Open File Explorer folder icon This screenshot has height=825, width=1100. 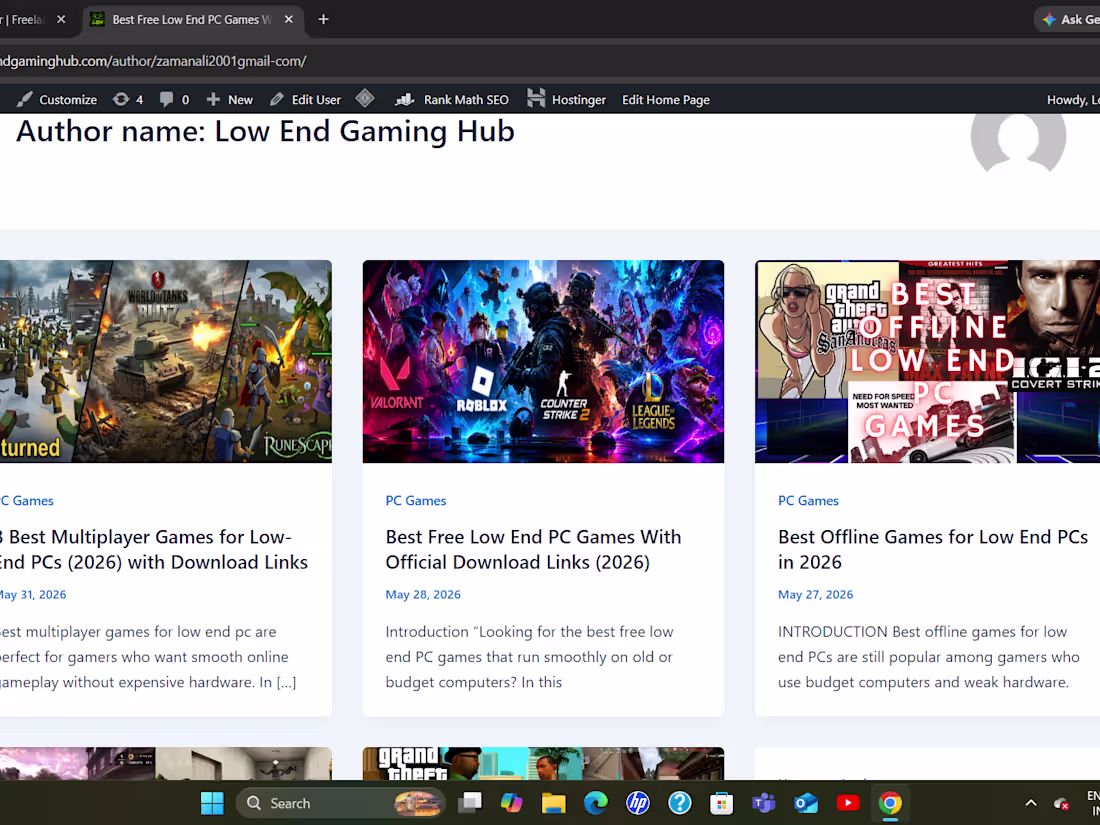click(554, 803)
